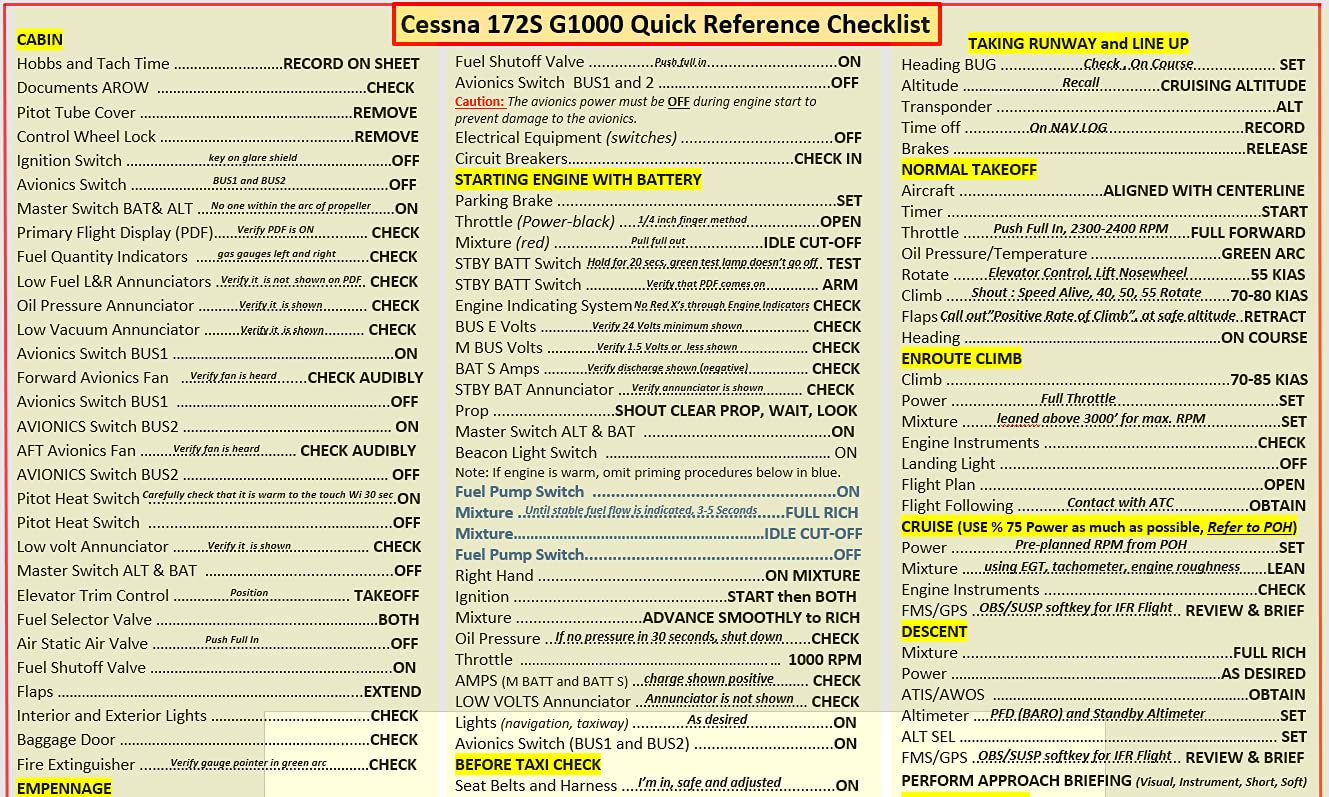Click the "LOW VOLTS Annunciator" item

(658, 702)
